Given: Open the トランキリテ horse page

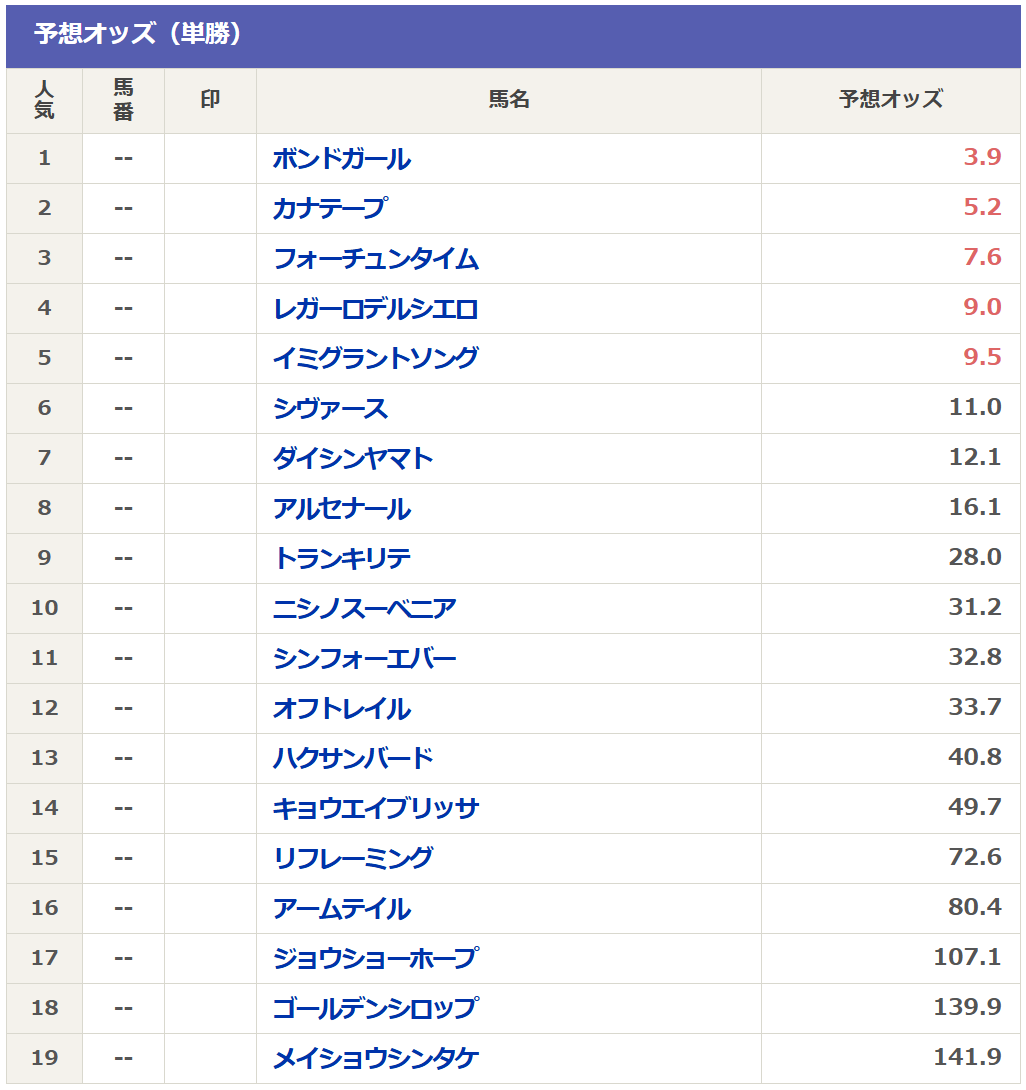Looking at the screenshot, I should click(x=341, y=558).
